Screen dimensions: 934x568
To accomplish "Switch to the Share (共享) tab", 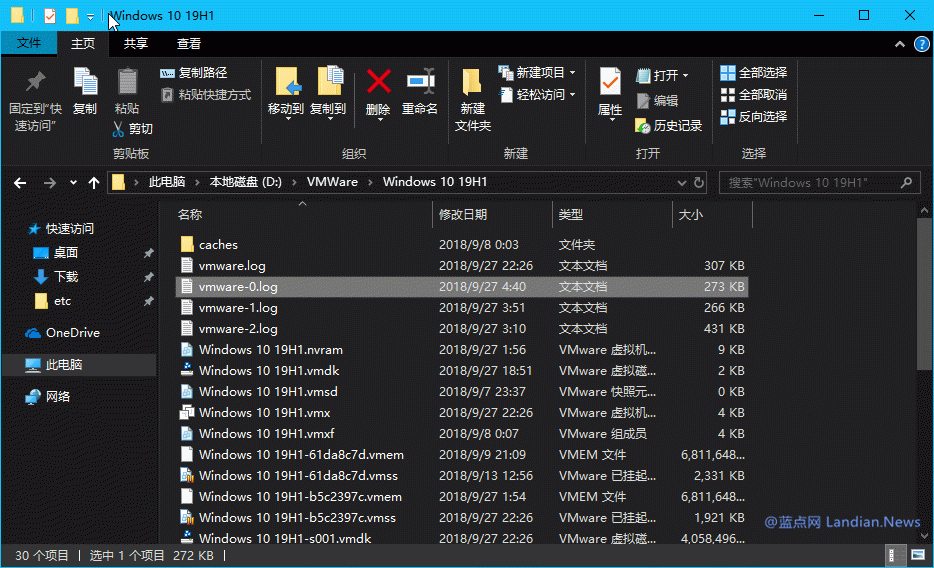I will 136,43.
